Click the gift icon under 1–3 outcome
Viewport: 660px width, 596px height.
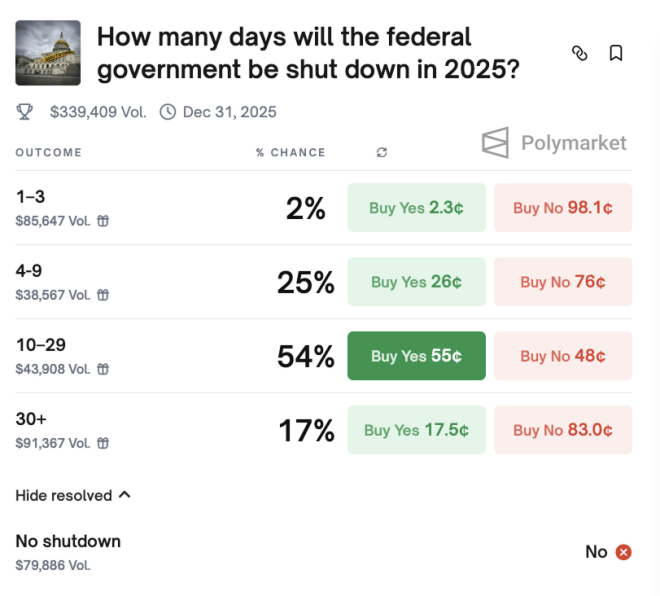[103, 221]
